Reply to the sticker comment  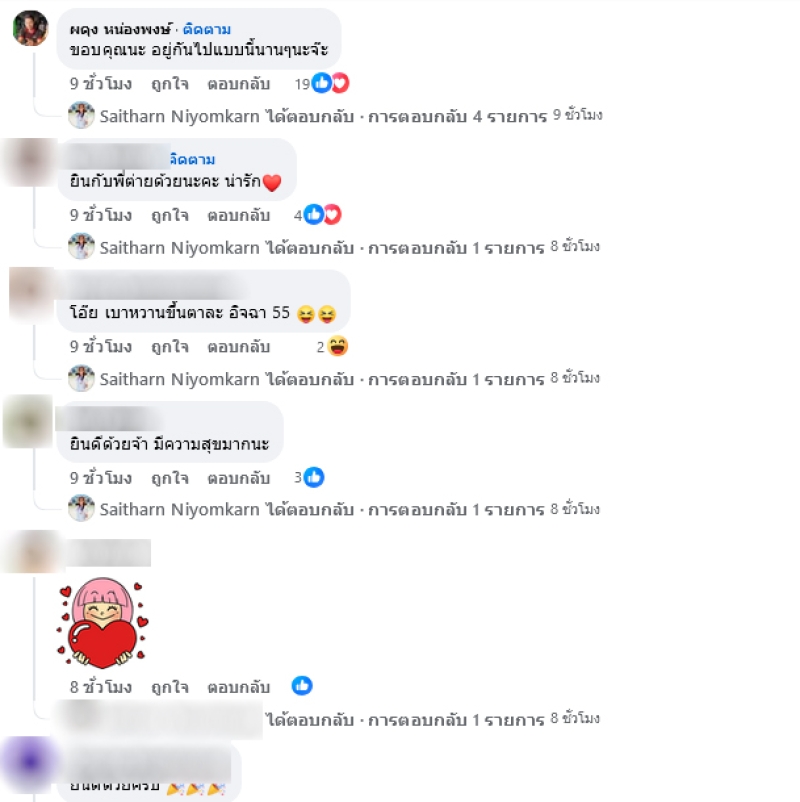click(x=238, y=686)
